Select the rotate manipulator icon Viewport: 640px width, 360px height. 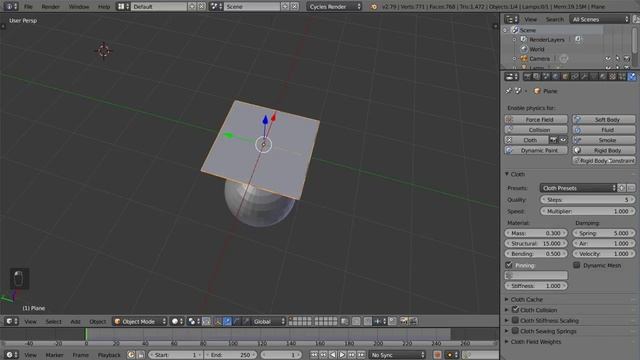coord(236,322)
